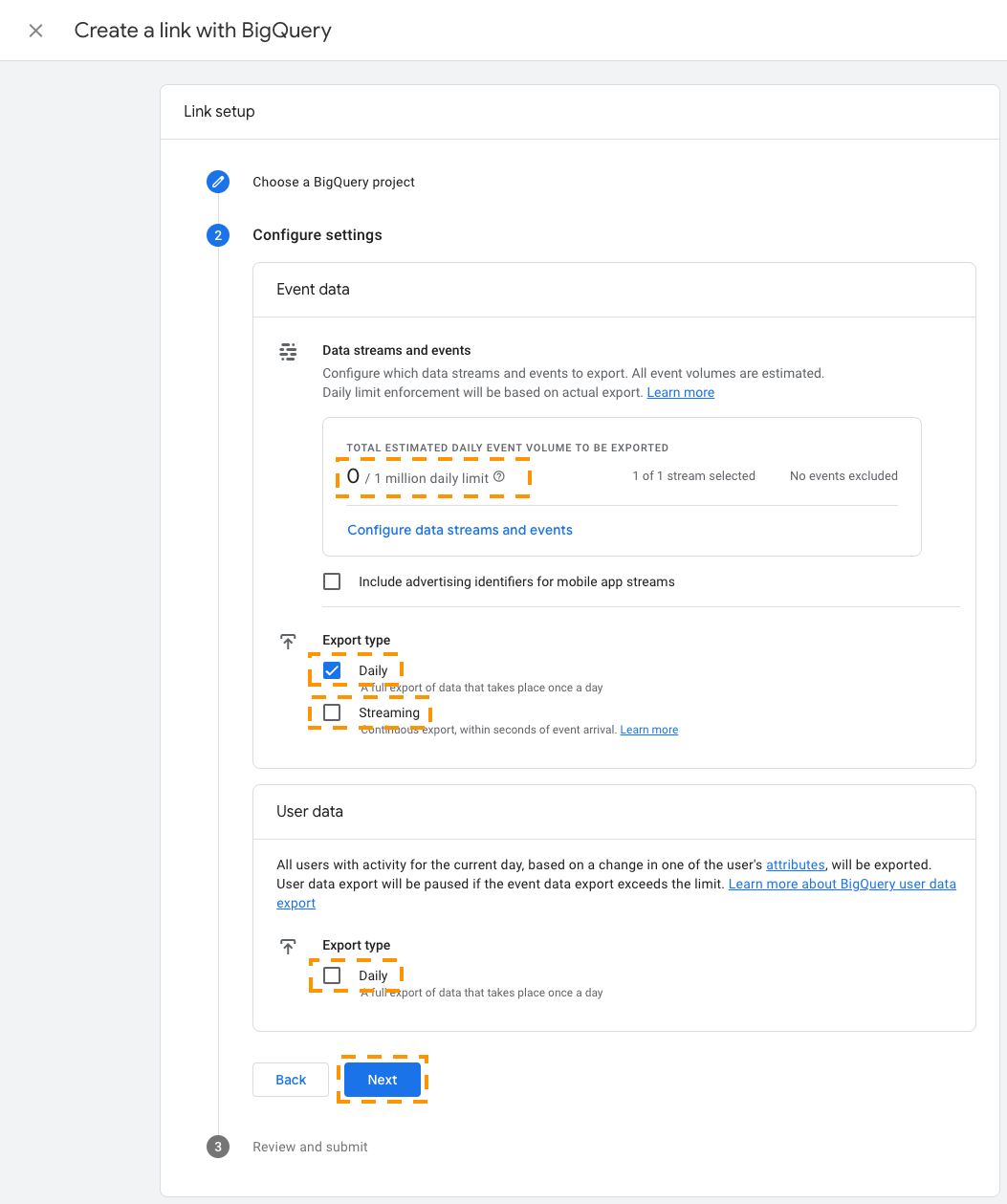Viewport: 1007px width, 1204px height.
Task: Check the Daily user data export
Action: pos(332,975)
